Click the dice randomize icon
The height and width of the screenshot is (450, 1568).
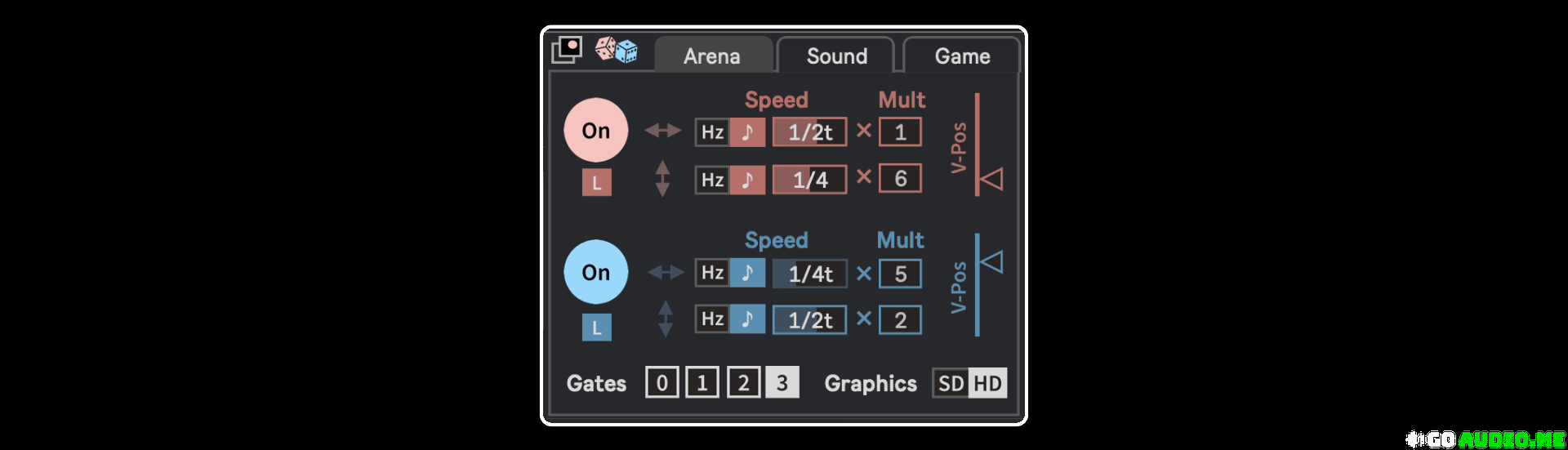(616, 50)
